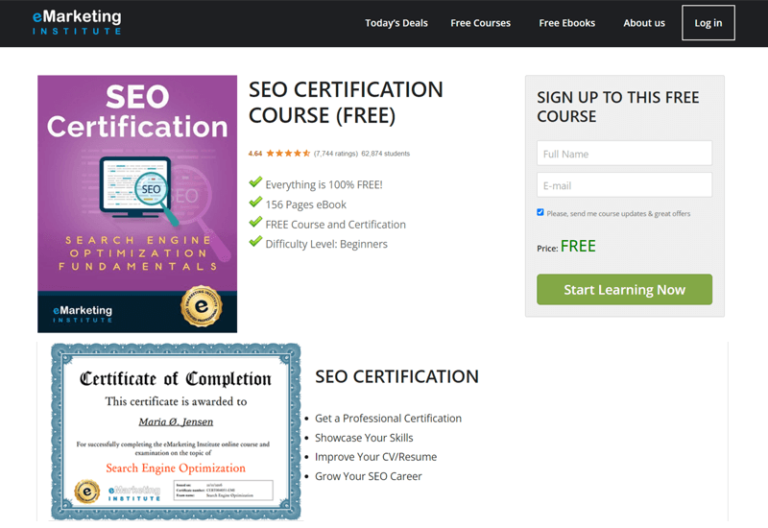Click the 4.64 rating number
Viewport: 768px width, 528px height.
[255, 153]
